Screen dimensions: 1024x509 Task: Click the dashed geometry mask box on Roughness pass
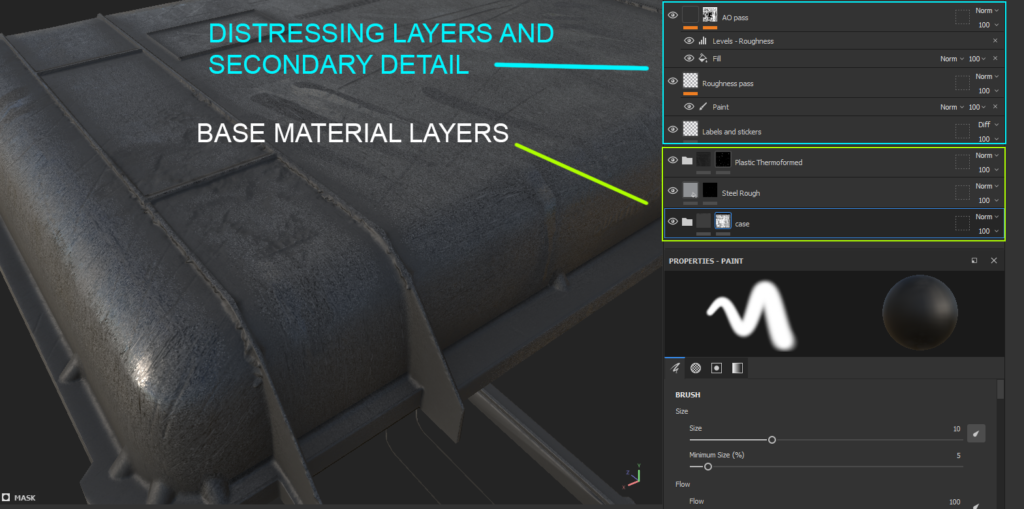[962, 83]
